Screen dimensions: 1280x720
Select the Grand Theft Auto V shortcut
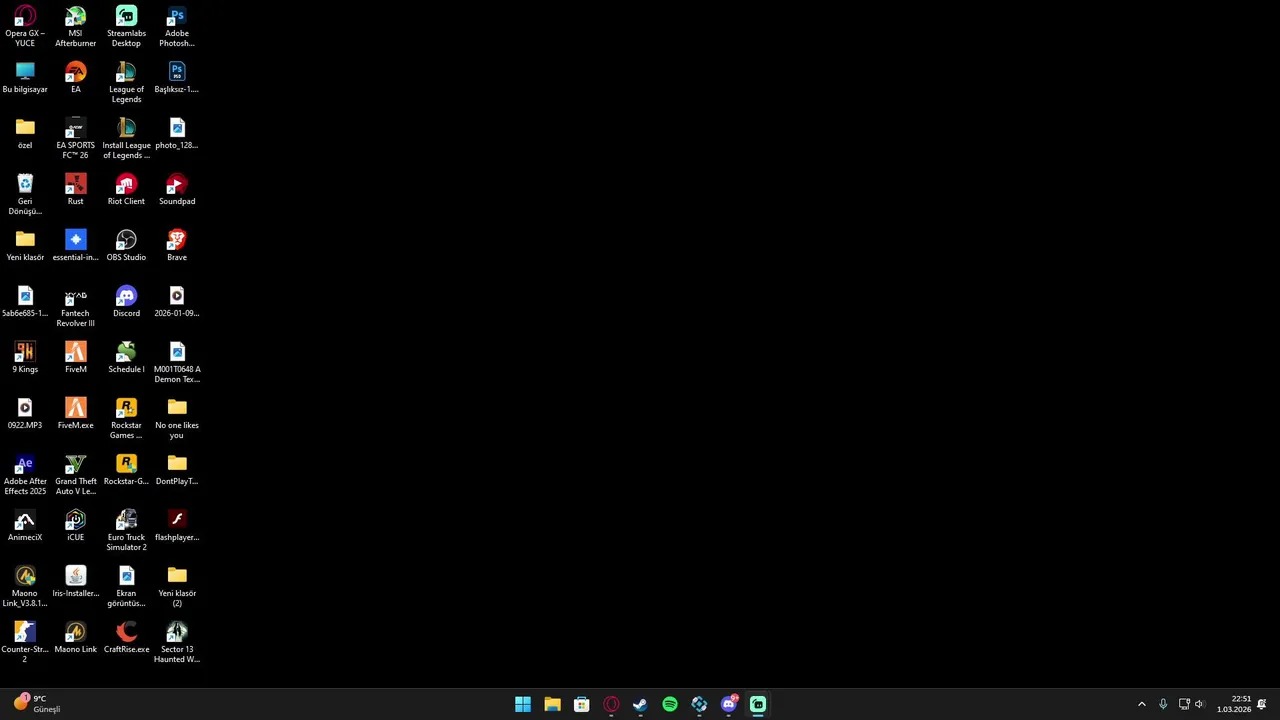pyautogui.click(x=76, y=475)
